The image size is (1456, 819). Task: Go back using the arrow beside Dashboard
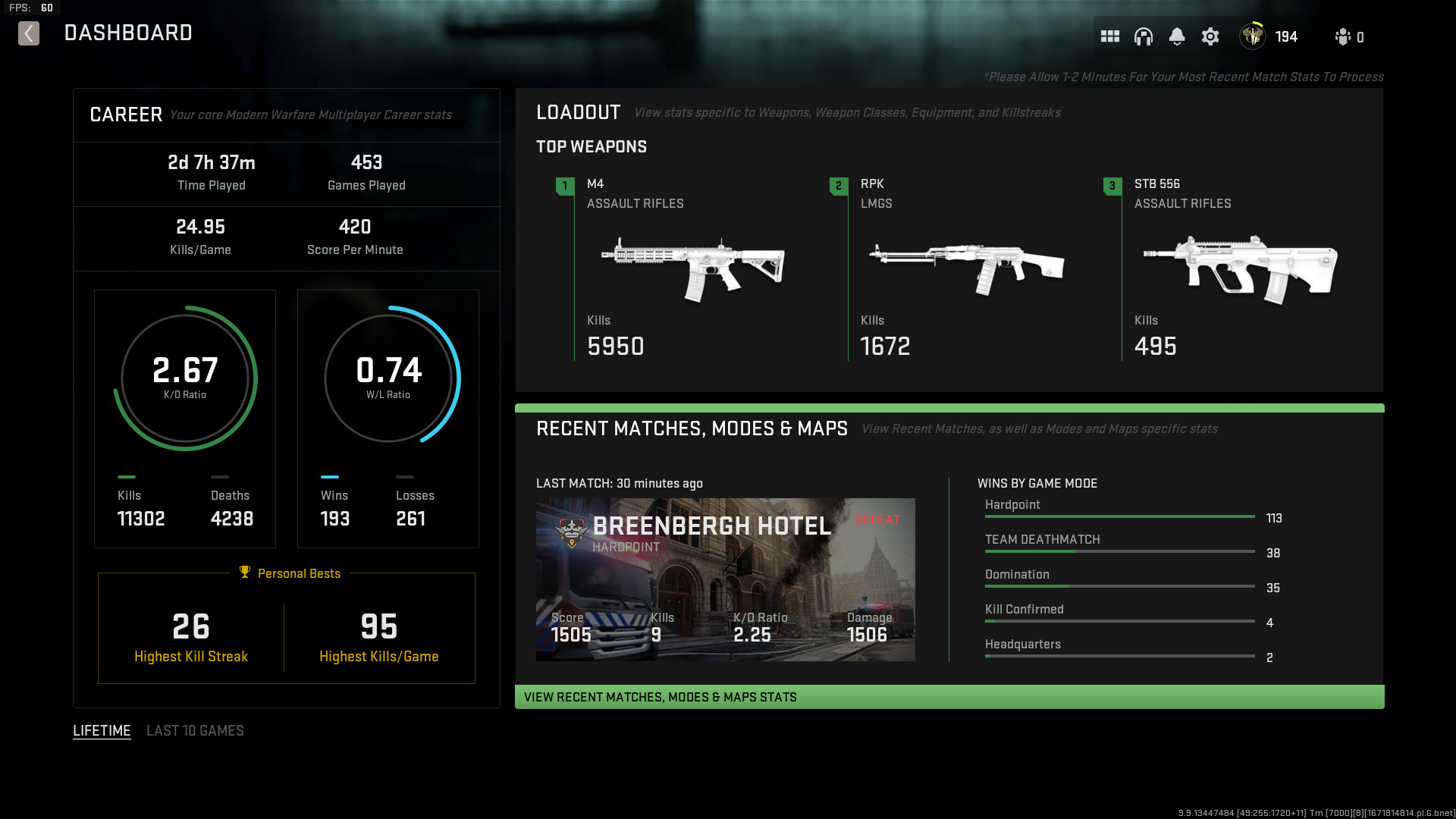[29, 33]
